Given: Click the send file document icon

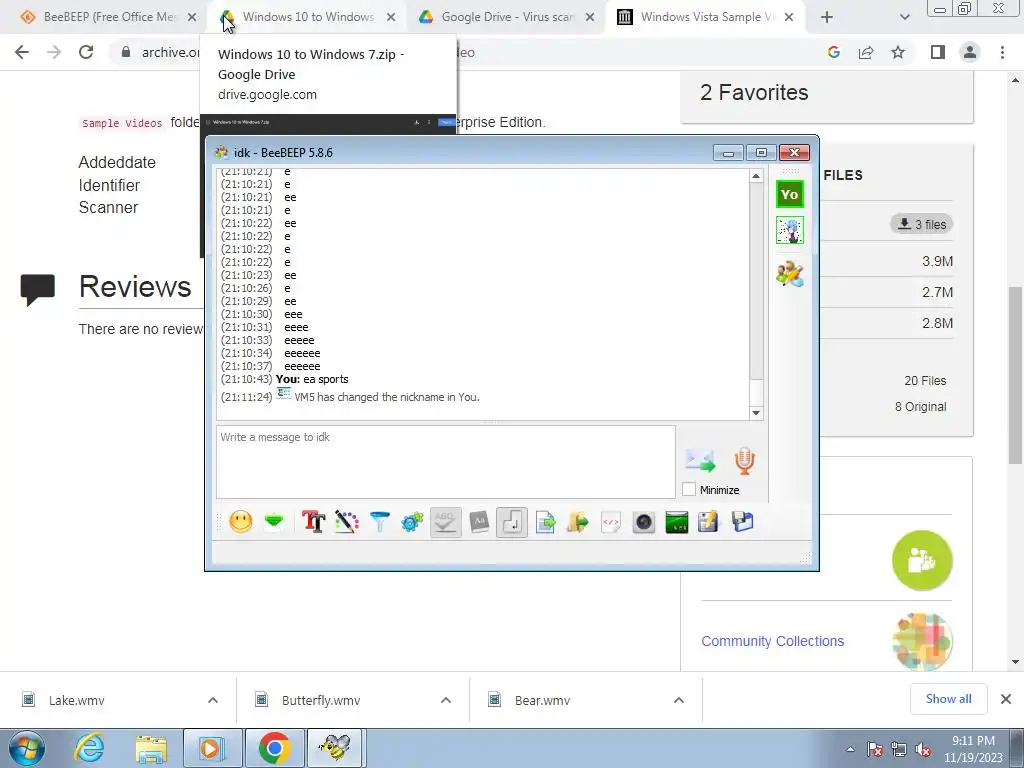Looking at the screenshot, I should [x=545, y=522].
